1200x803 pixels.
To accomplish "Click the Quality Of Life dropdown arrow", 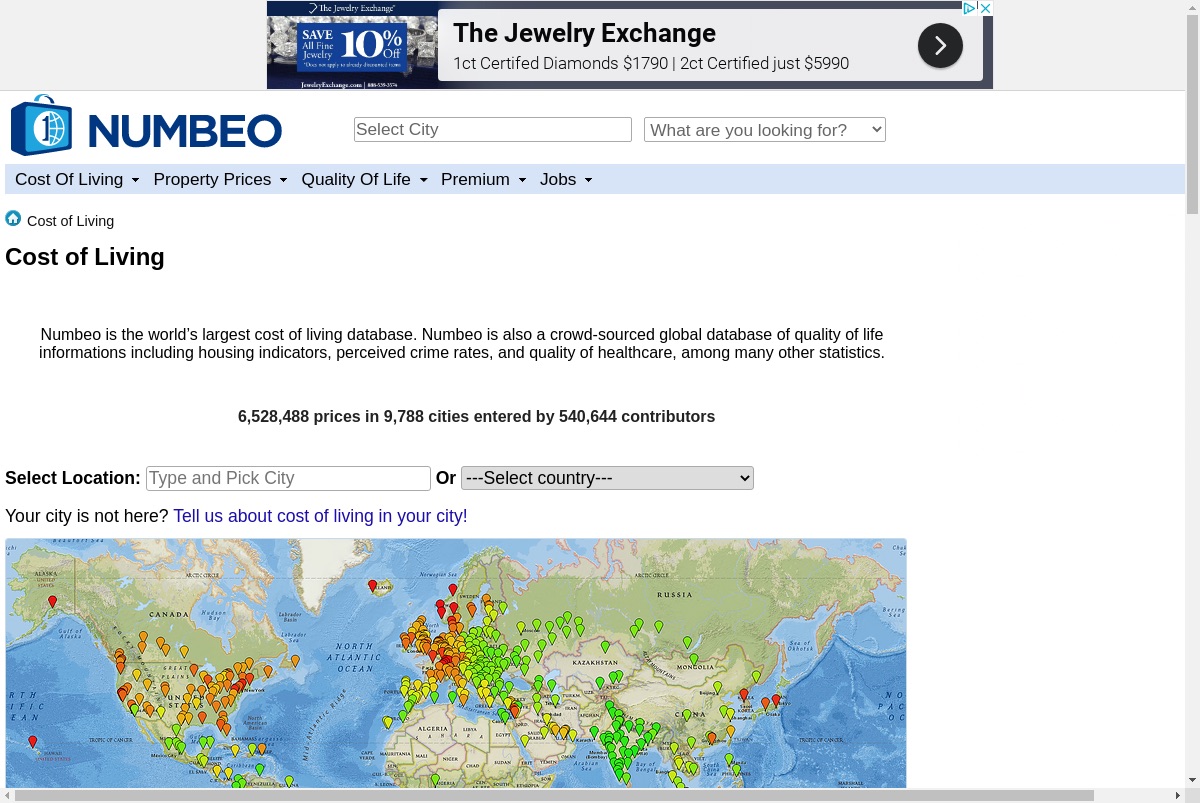I will pos(423,180).
